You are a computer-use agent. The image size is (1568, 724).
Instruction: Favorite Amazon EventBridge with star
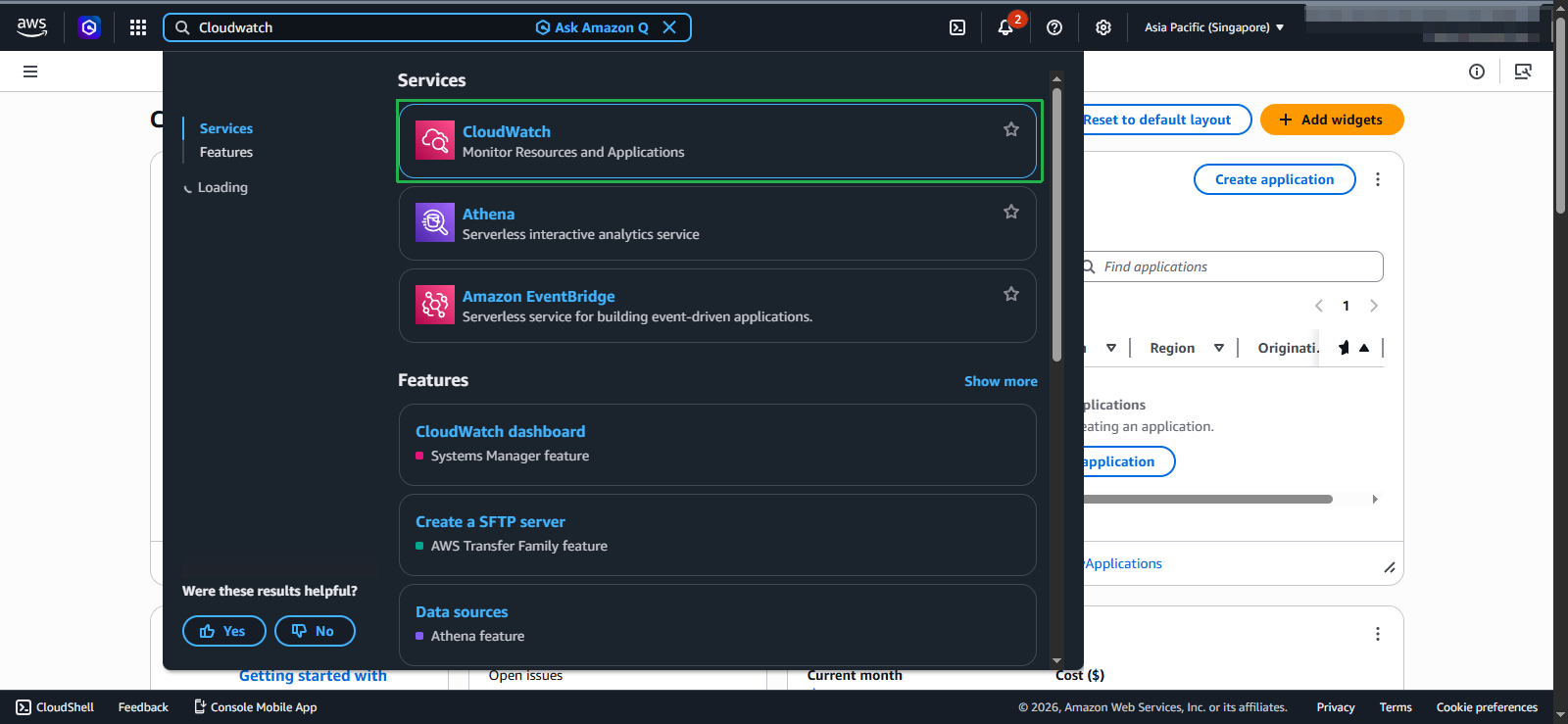pyautogui.click(x=1011, y=294)
